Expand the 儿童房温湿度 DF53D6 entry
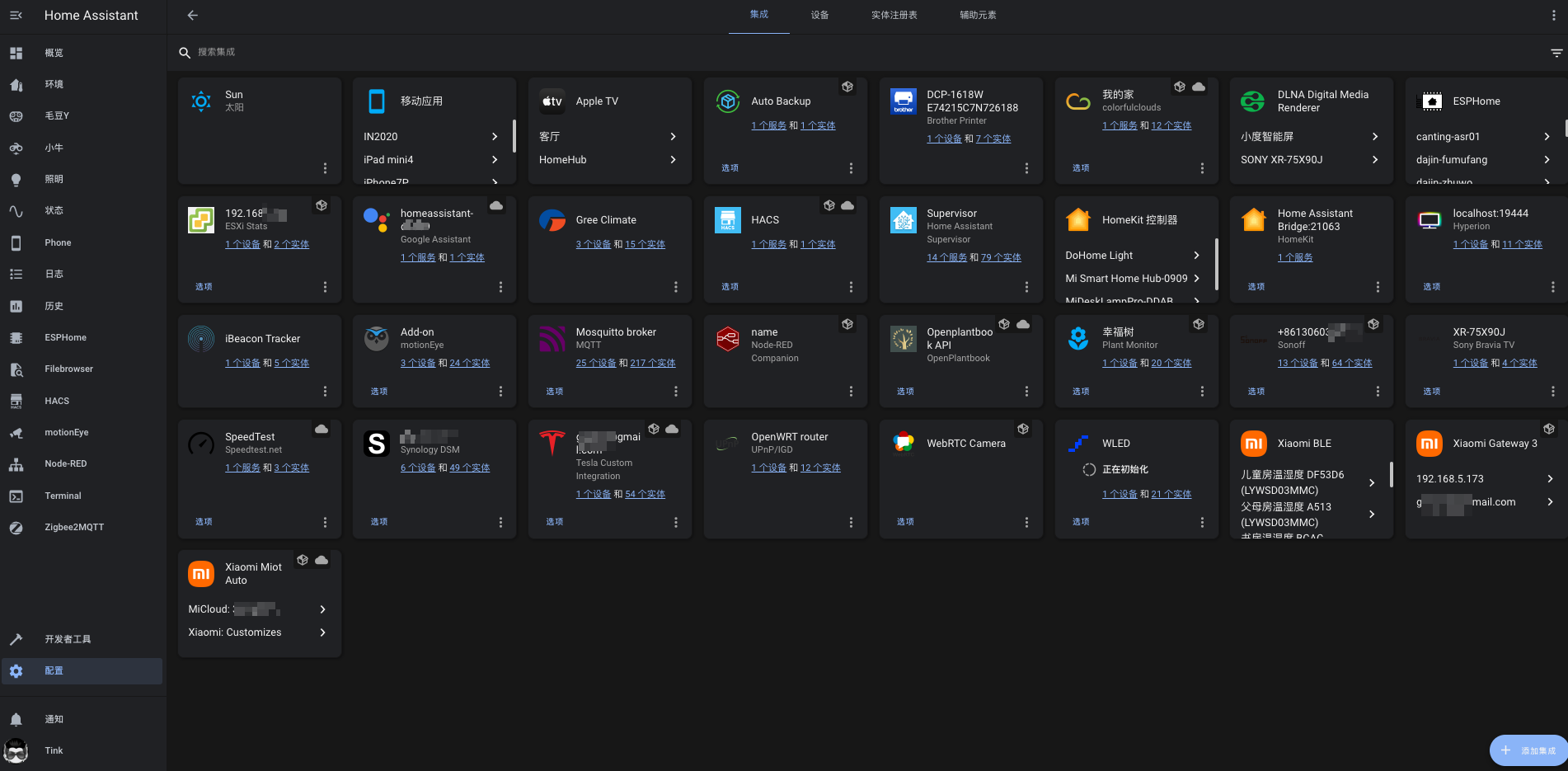The image size is (1568, 771). pyautogui.click(x=1310, y=482)
